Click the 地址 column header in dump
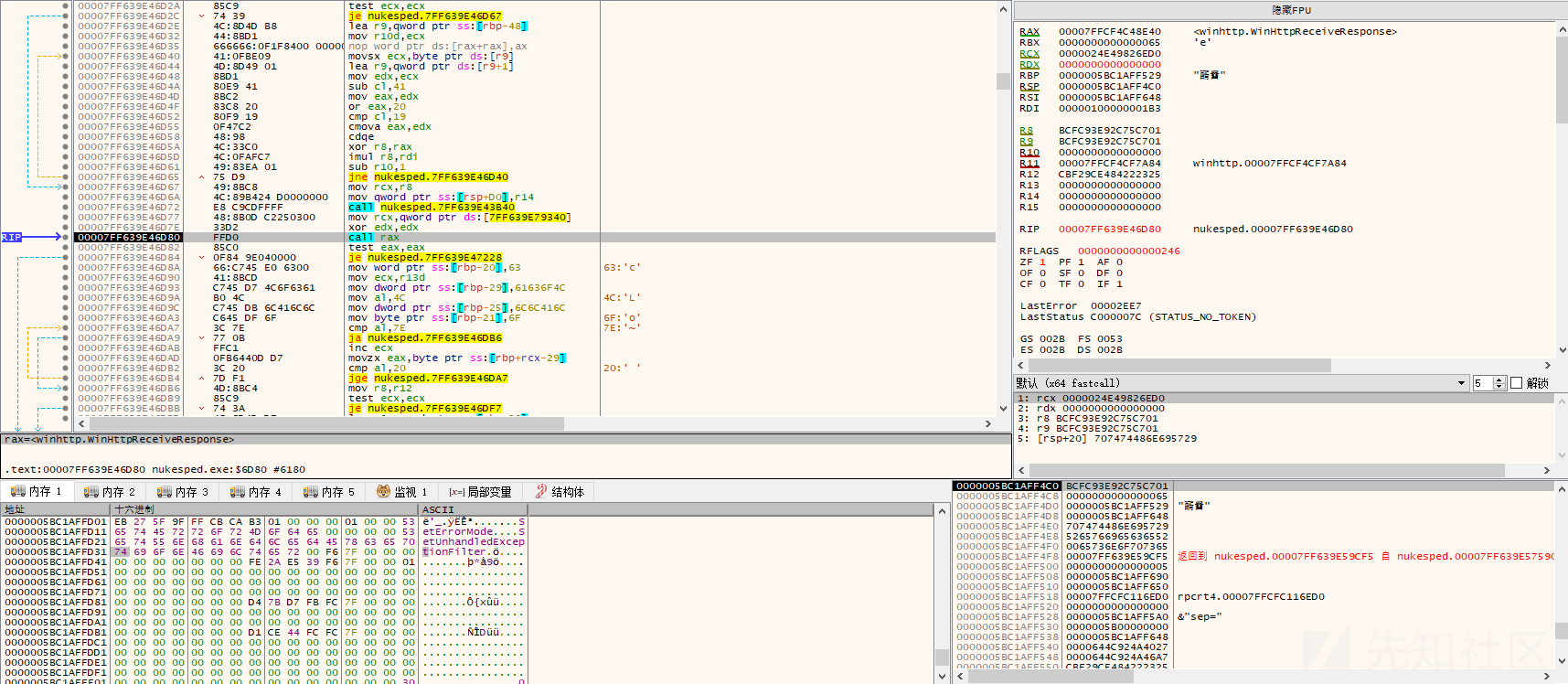This screenshot has height=684, width=1568. coord(55,509)
